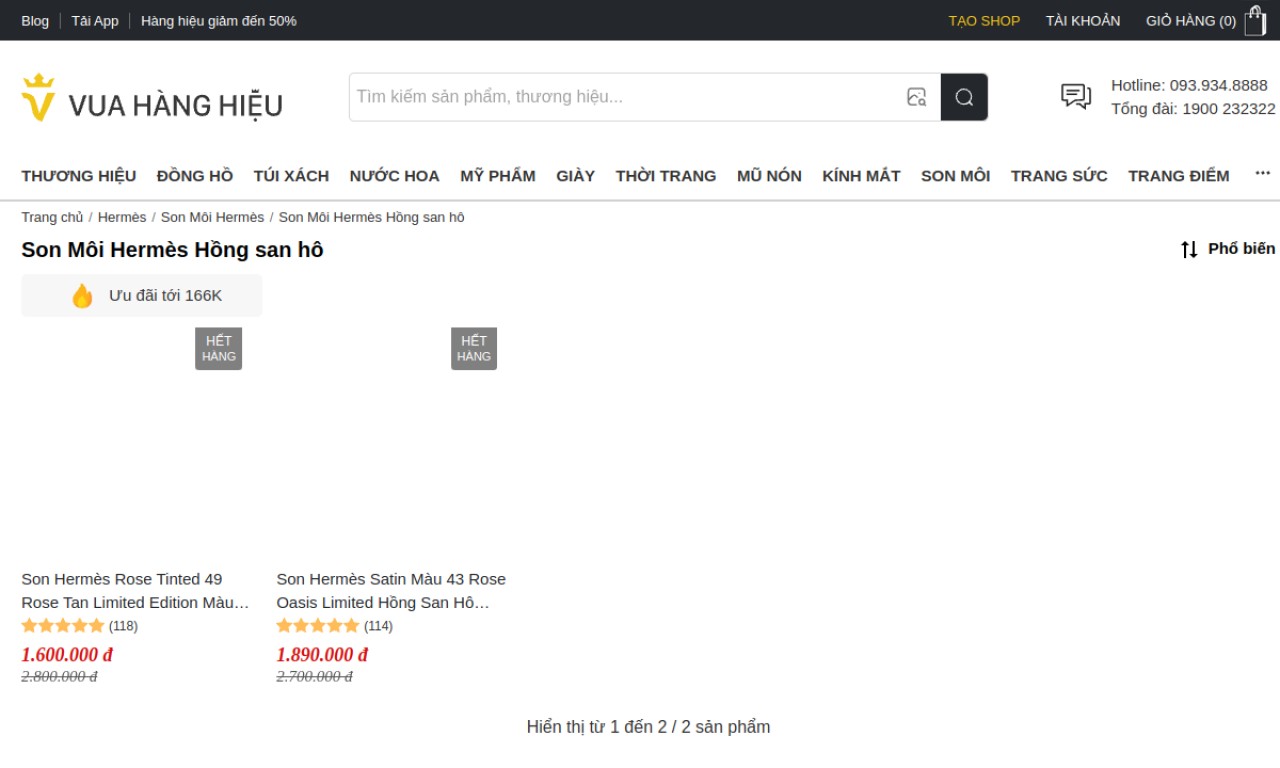Open the three-dots more categories menu
1280x768 pixels.
point(1263,173)
